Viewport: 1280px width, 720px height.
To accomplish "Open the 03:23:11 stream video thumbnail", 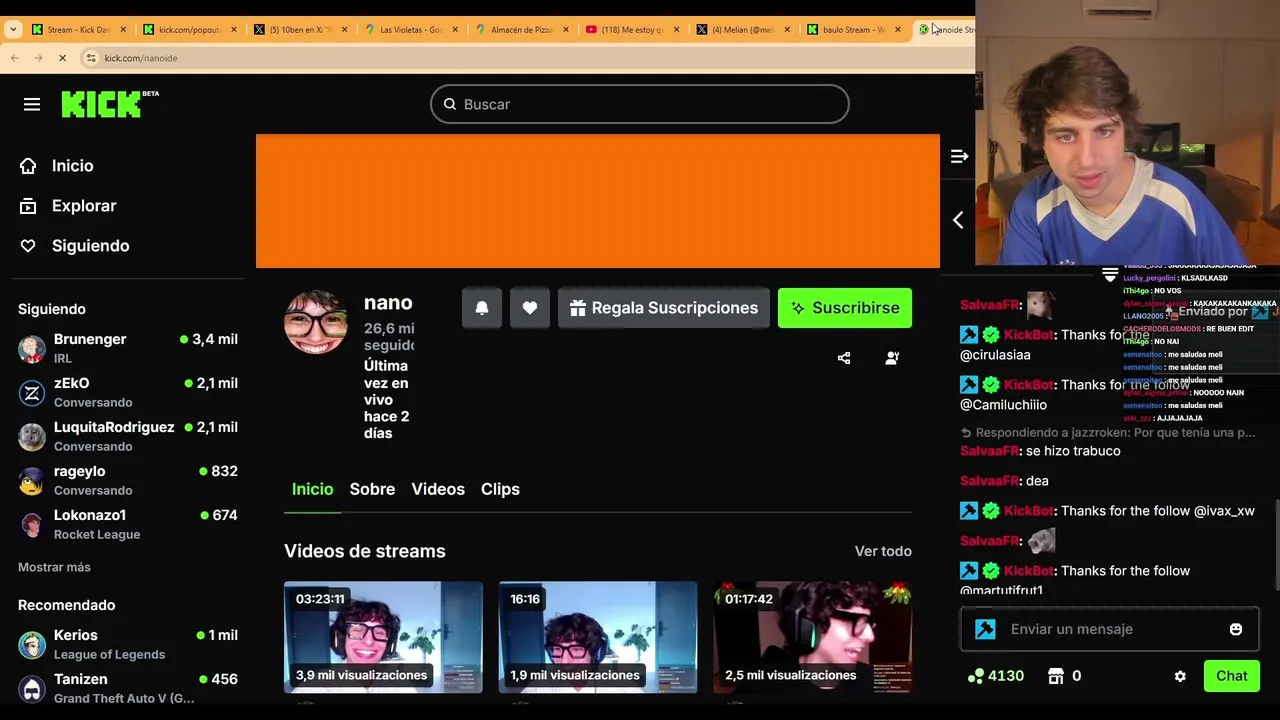I will click(383, 637).
